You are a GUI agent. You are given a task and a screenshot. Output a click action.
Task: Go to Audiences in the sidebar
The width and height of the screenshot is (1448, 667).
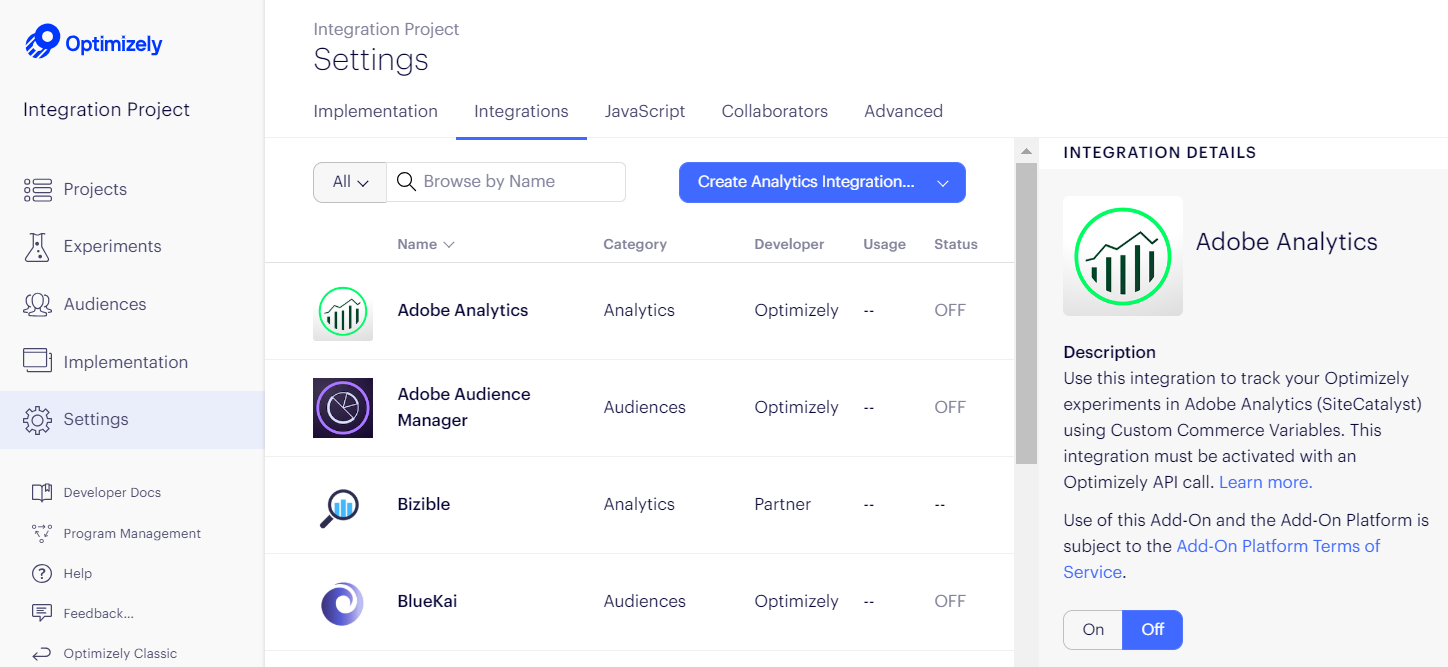(x=105, y=304)
